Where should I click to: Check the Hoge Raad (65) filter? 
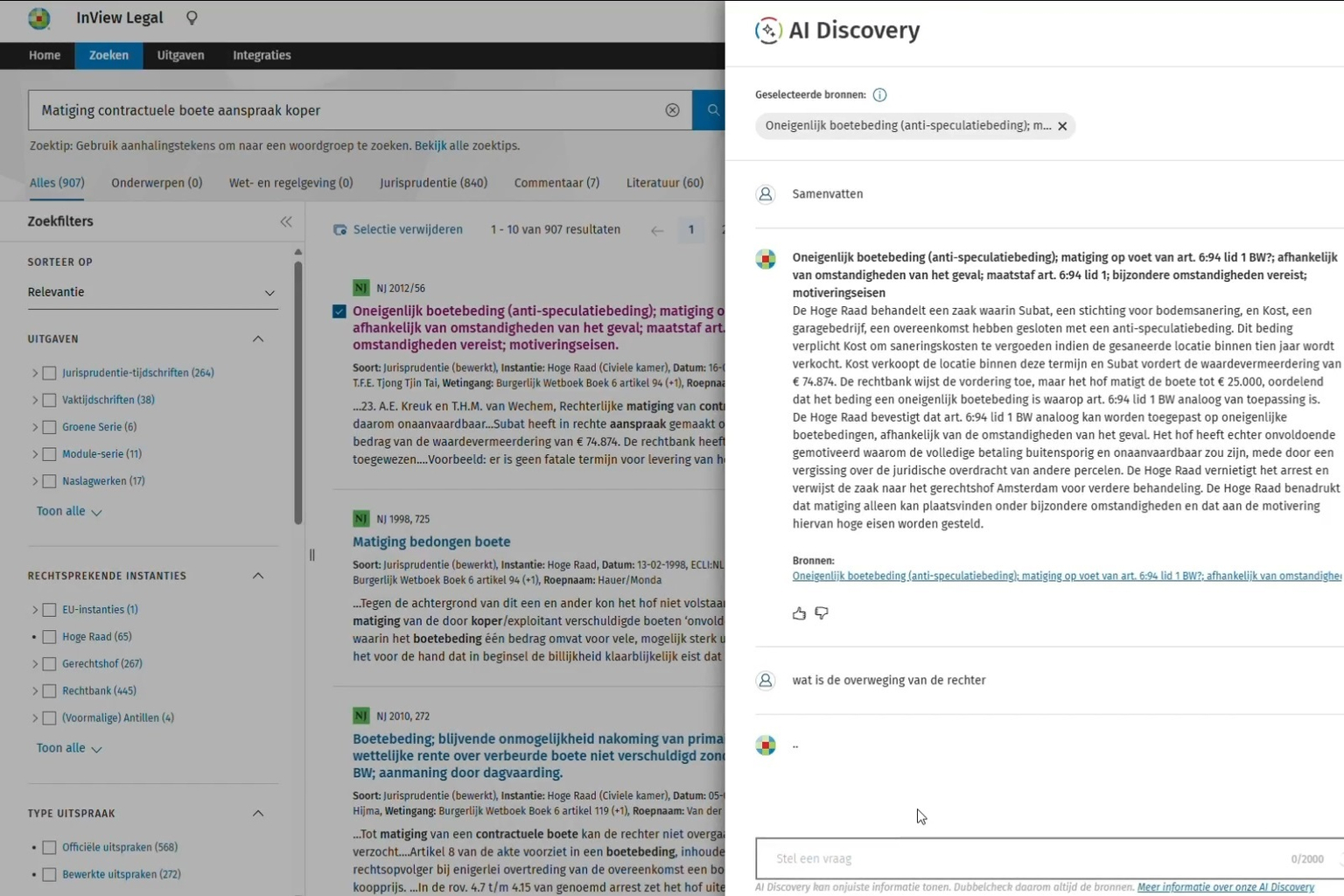[50, 637]
